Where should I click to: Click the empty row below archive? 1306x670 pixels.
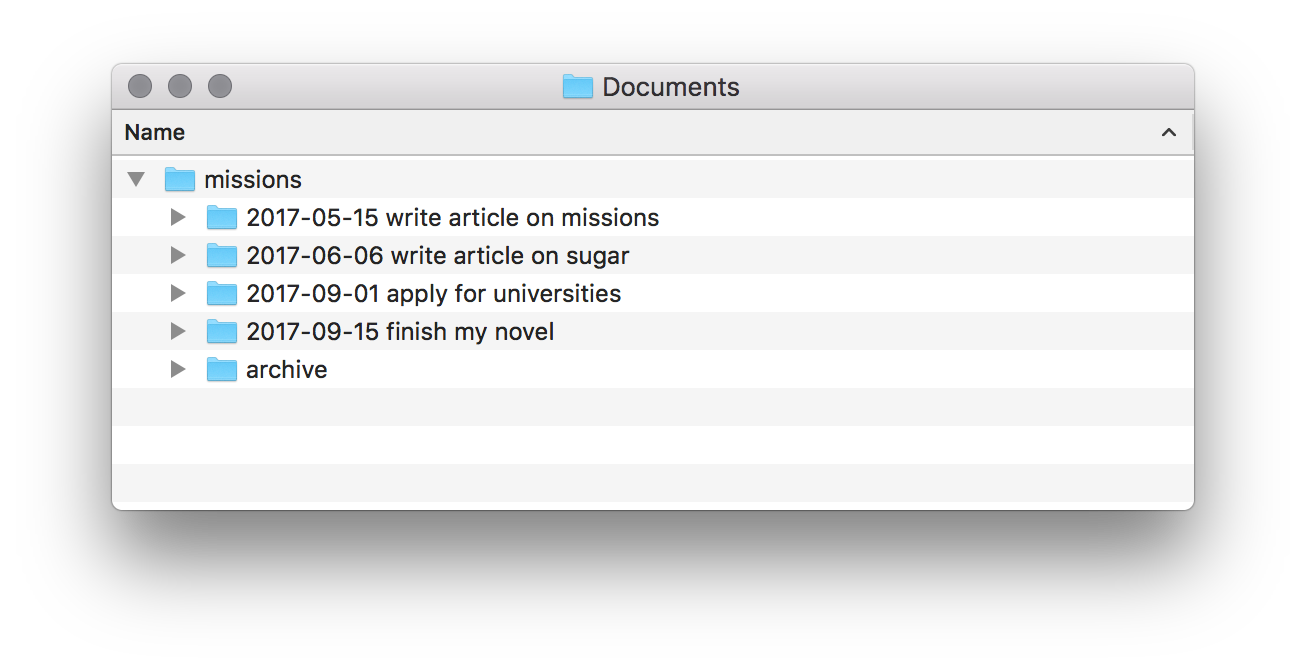(650, 408)
